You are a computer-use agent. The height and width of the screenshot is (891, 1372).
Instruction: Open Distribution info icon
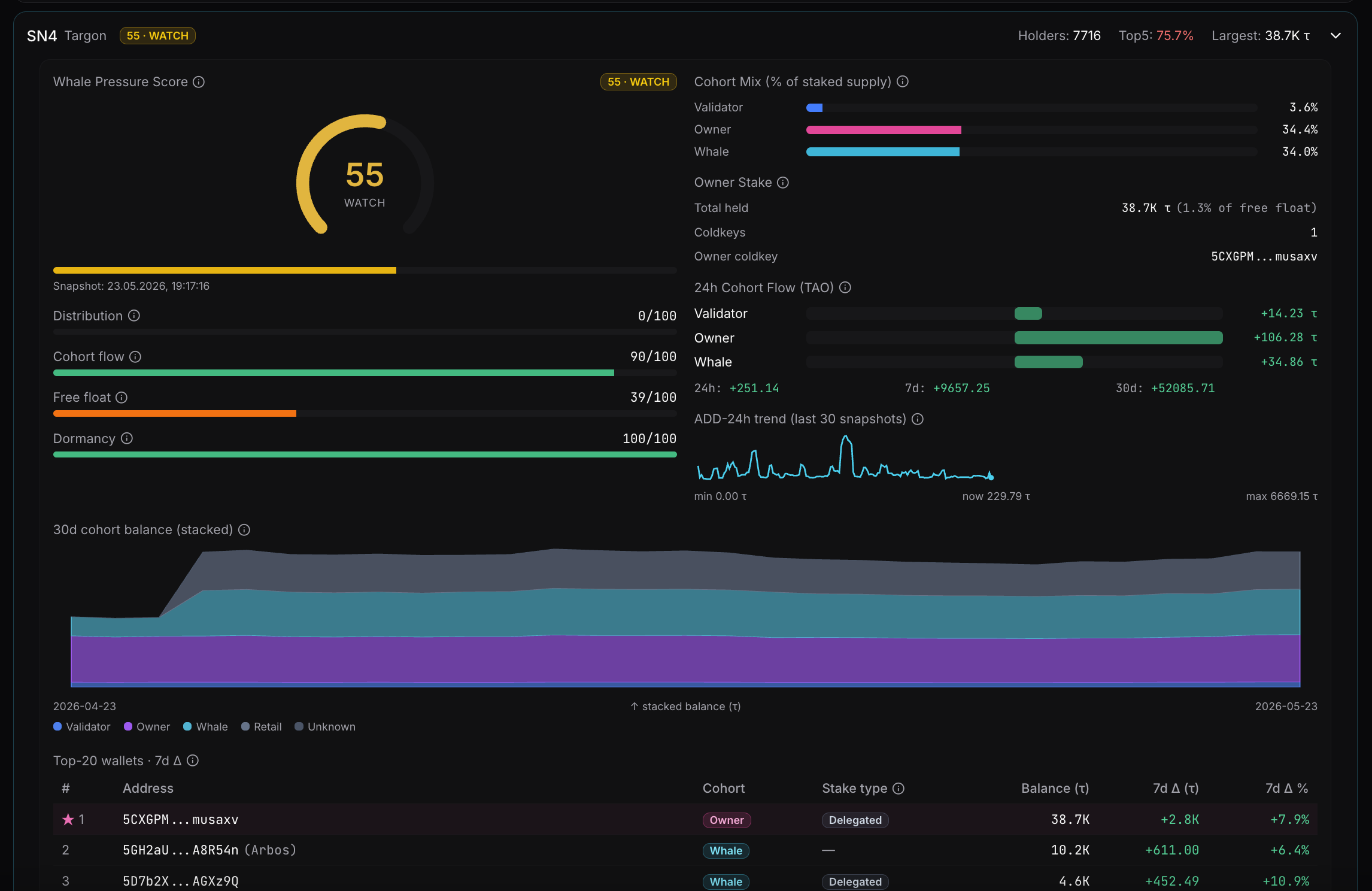click(x=134, y=316)
